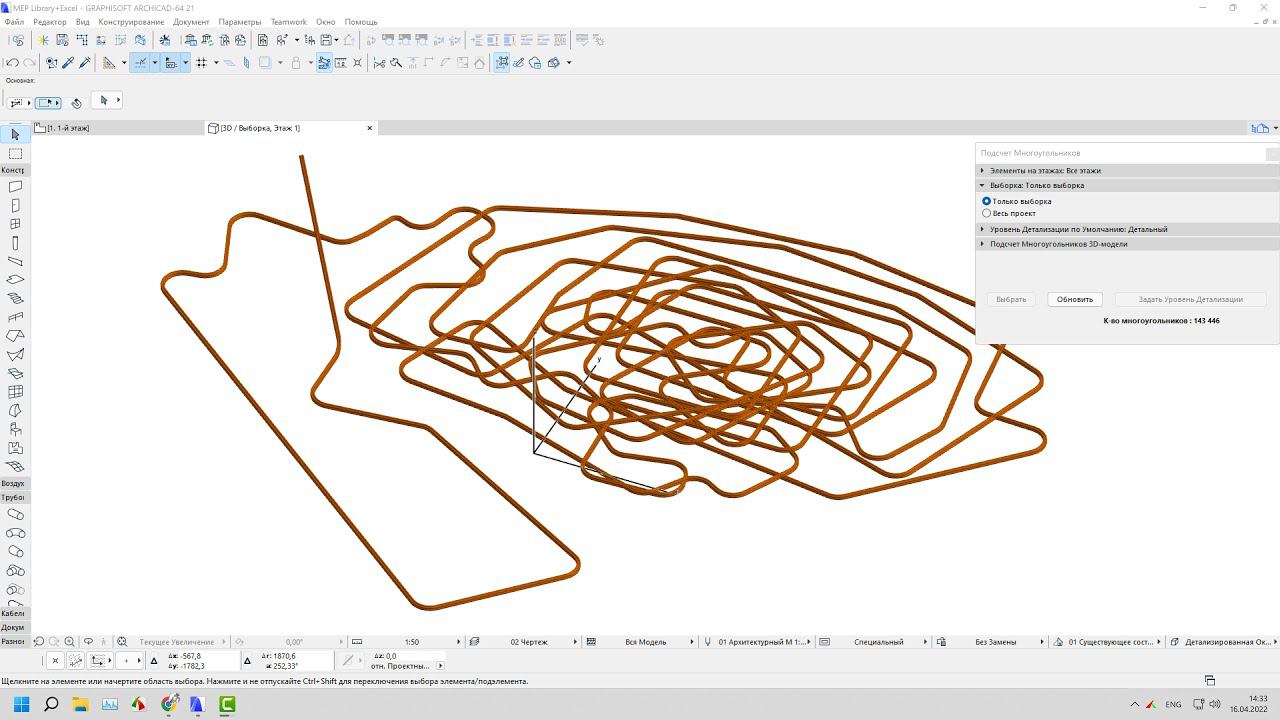Choose the Beam tool in the toolbox
The height and width of the screenshot is (720, 1280).
15,262
